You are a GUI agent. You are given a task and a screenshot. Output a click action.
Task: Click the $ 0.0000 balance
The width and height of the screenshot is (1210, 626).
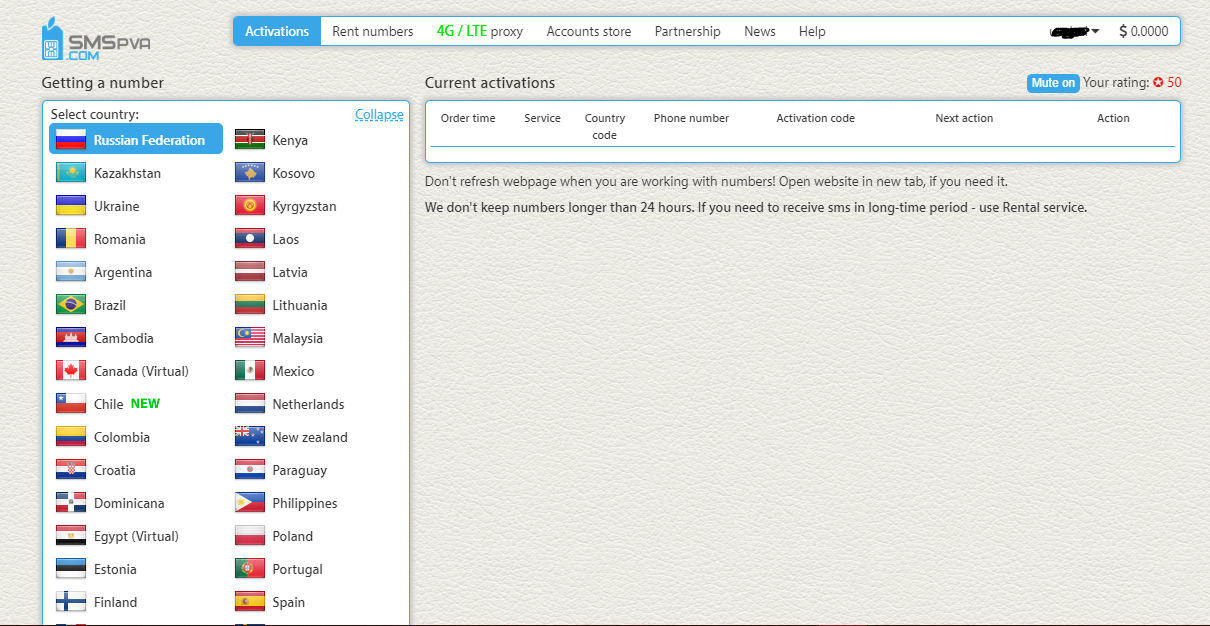(1143, 31)
